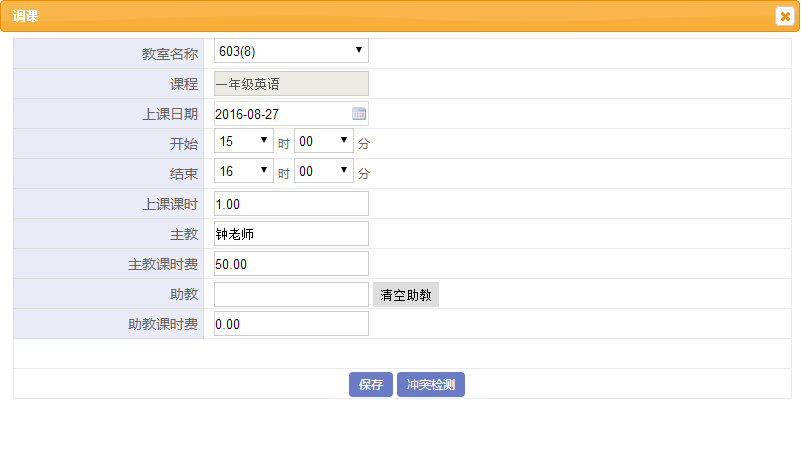801x471 pixels.
Task: Focus the 助教课时费 field with 0.00
Action: pyautogui.click(x=291, y=324)
